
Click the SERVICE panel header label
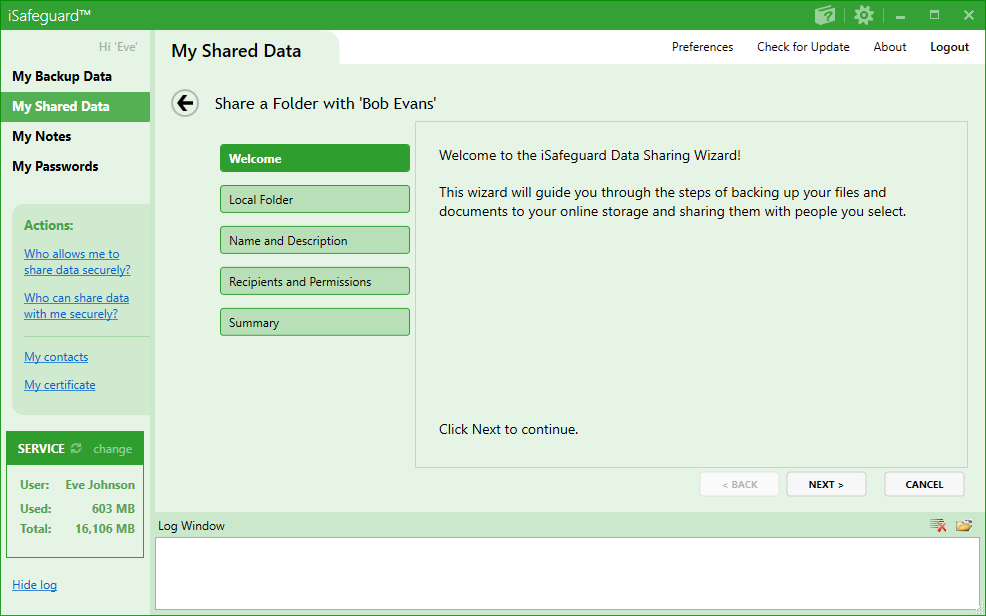click(x=42, y=449)
